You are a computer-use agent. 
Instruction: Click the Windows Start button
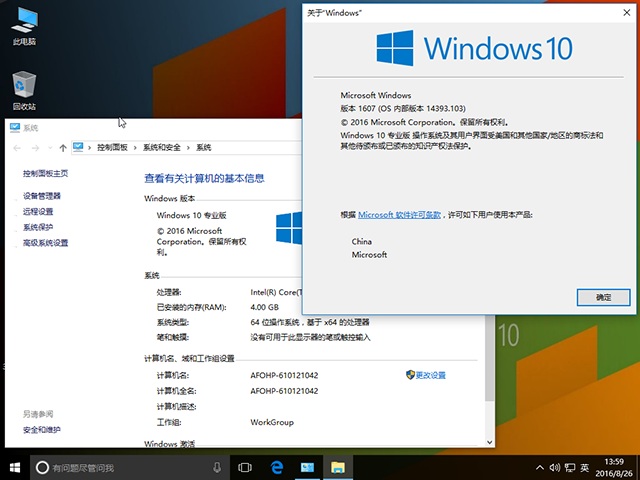tap(14, 467)
